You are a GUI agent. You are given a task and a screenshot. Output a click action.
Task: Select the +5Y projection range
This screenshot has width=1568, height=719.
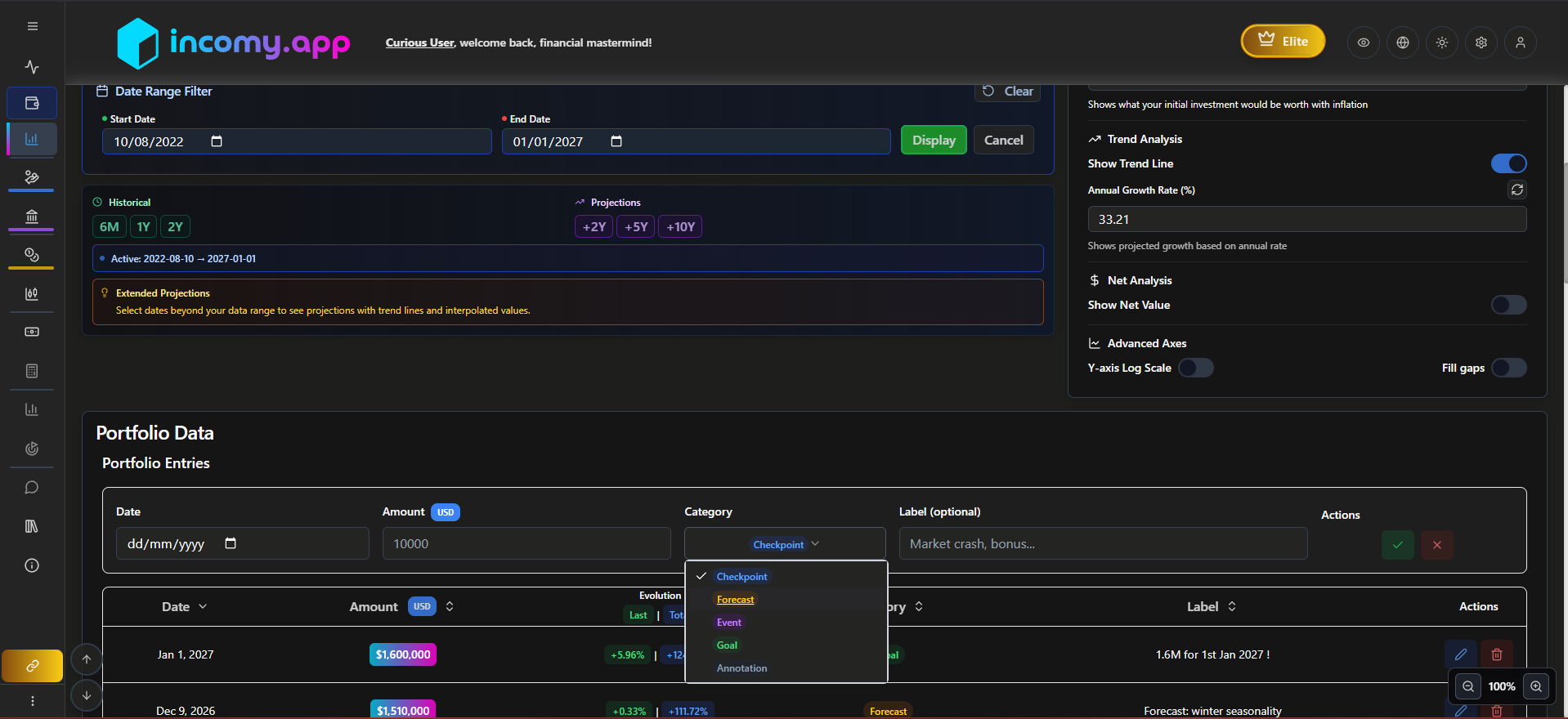636,226
